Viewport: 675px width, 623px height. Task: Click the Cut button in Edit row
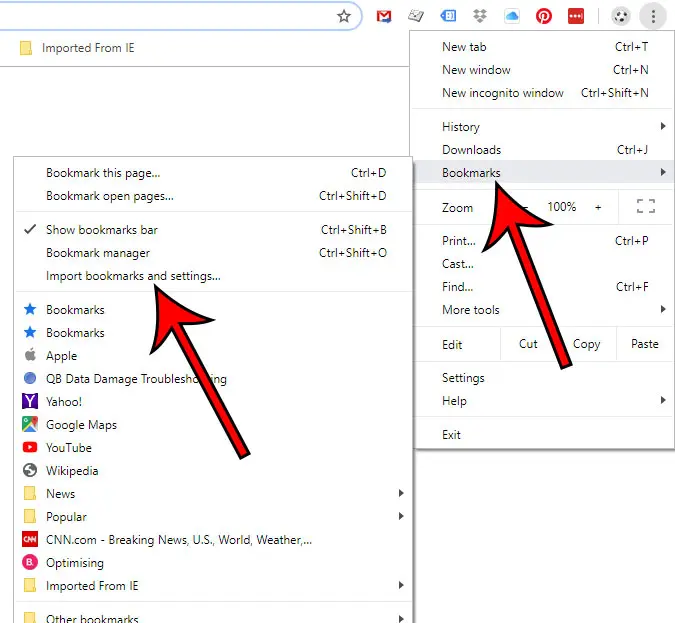click(x=528, y=344)
